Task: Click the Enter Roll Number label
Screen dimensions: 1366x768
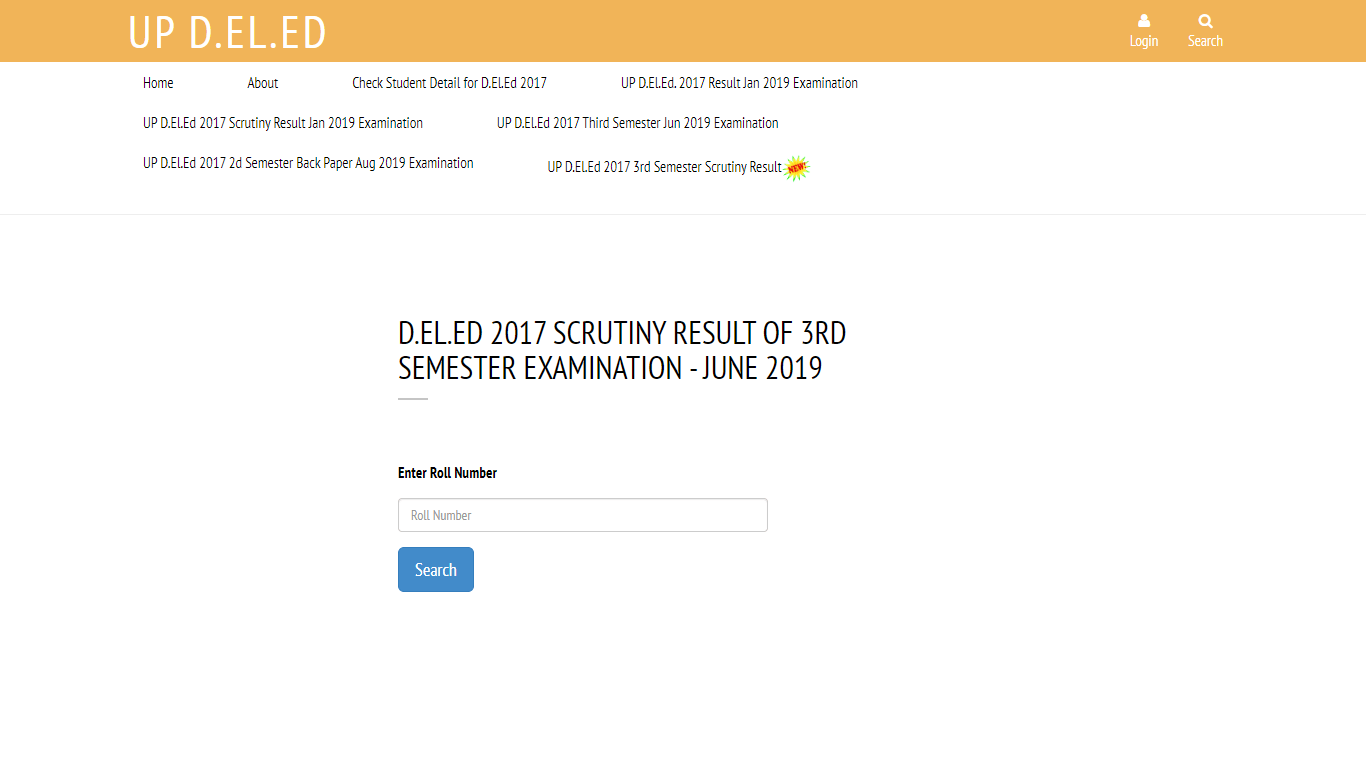Action: click(447, 473)
